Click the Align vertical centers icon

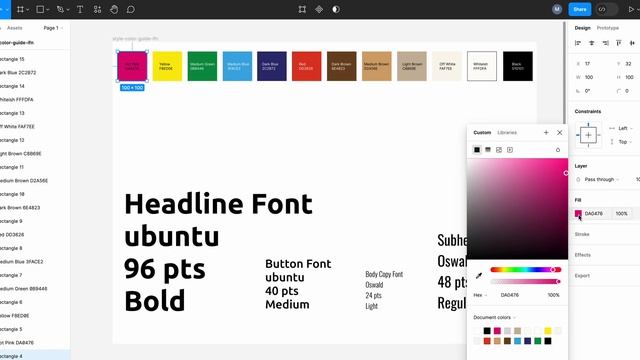point(632,43)
